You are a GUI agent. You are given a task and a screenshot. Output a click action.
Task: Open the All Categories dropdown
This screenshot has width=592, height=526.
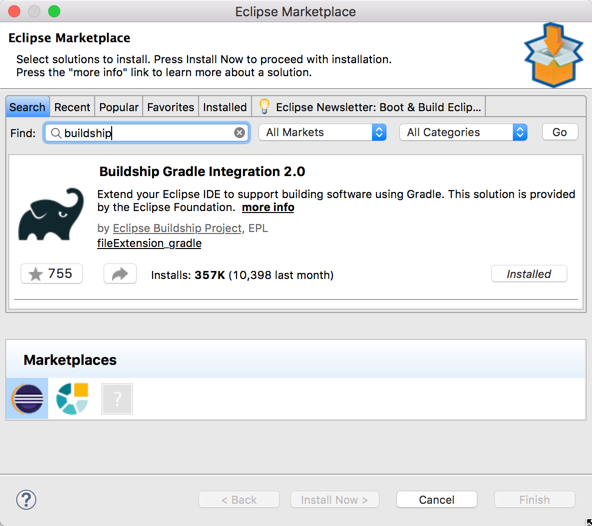(x=463, y=132)
